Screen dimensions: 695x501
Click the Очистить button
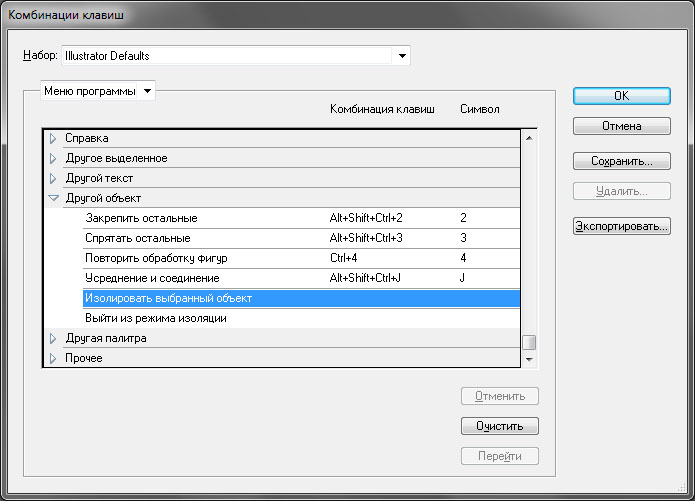pos(500,426)
